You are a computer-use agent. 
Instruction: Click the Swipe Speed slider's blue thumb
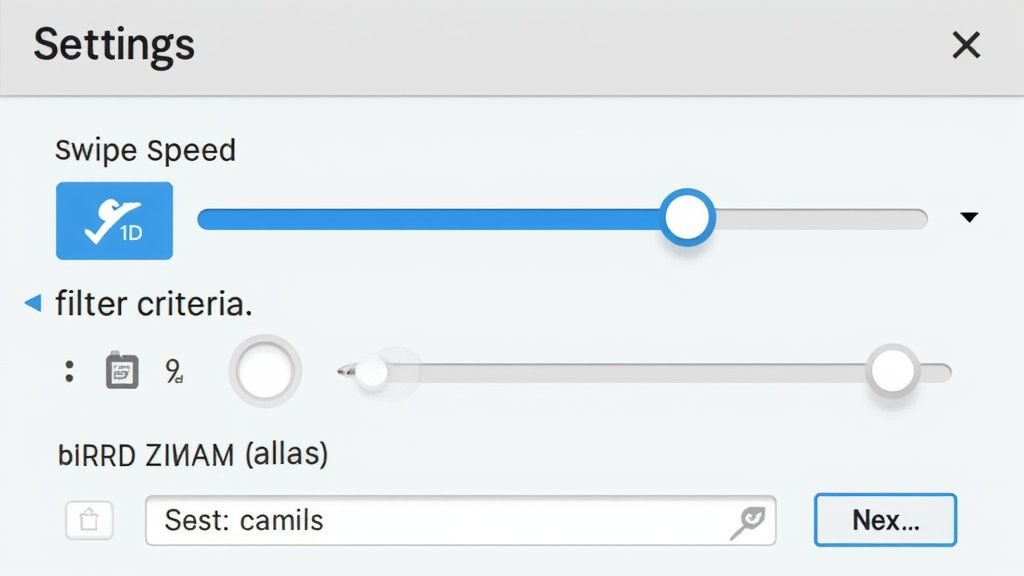click(x=687, y=217)
